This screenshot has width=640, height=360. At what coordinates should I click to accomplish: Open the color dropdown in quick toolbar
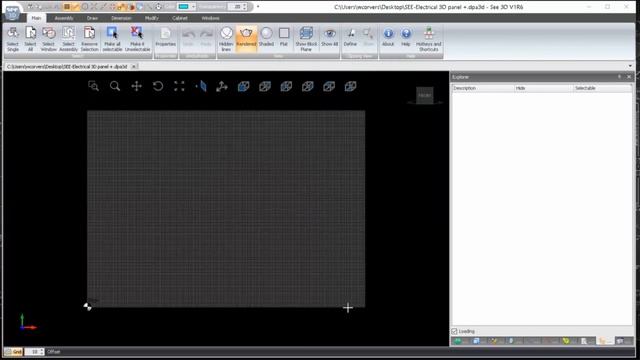click(x=193, y=7)
